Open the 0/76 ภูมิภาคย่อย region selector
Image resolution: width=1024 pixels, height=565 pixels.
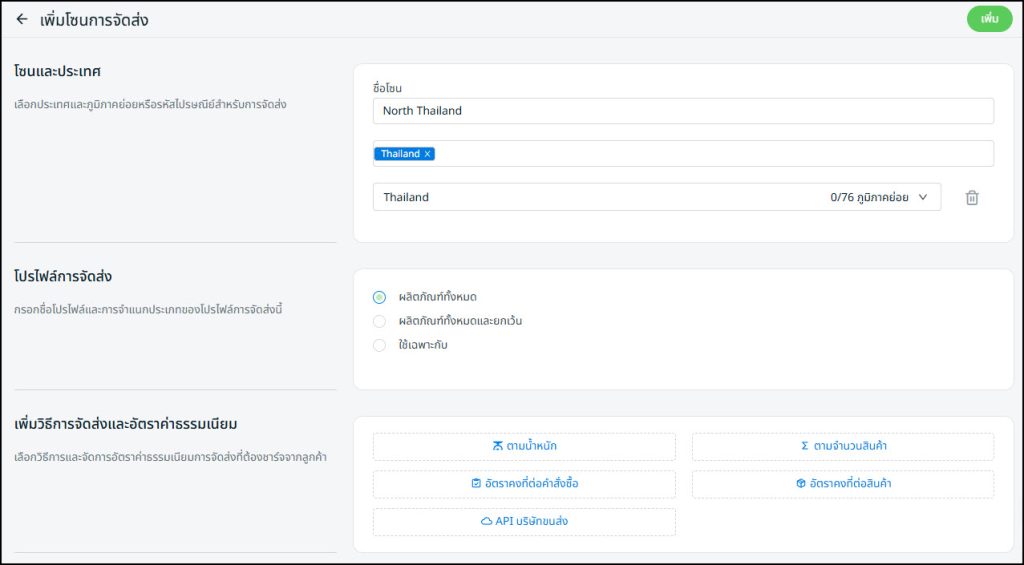(x=868, y=198)
